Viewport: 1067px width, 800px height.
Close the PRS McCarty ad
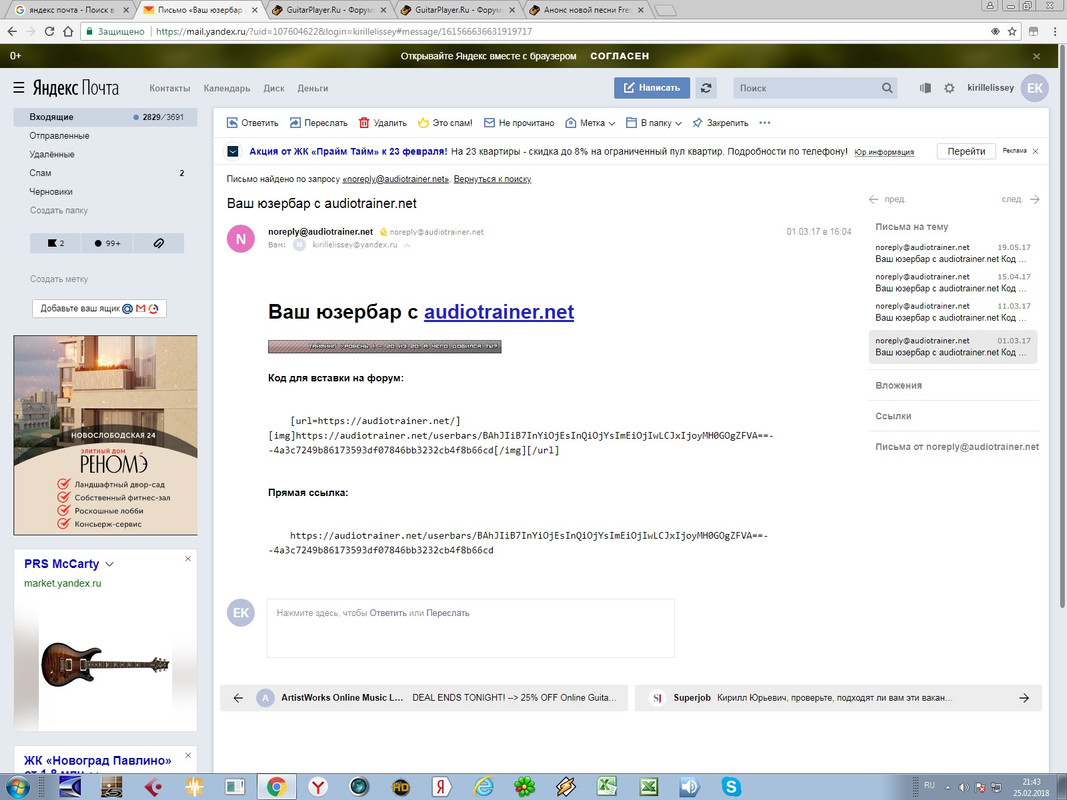tap(188, 559)
